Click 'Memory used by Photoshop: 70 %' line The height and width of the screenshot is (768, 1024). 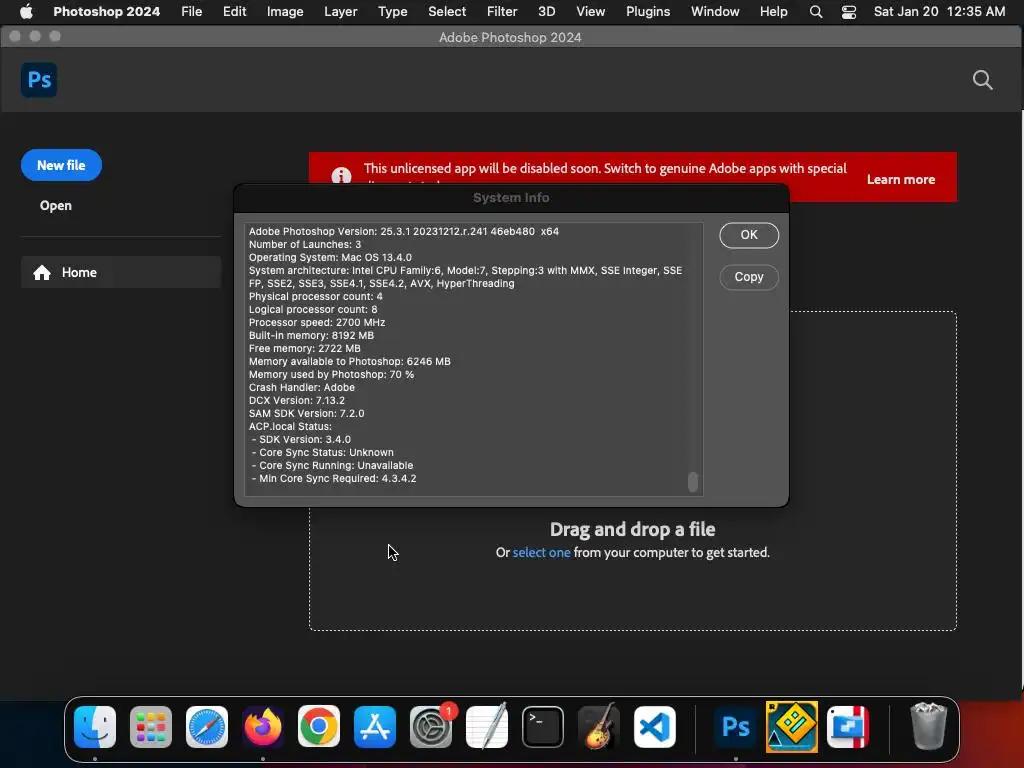(331, 375)
